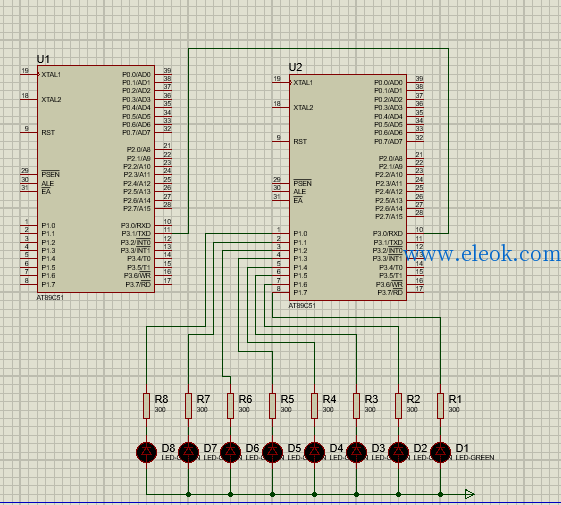Select the U1 AT89C51 chip body

click(x=96, y=179)
